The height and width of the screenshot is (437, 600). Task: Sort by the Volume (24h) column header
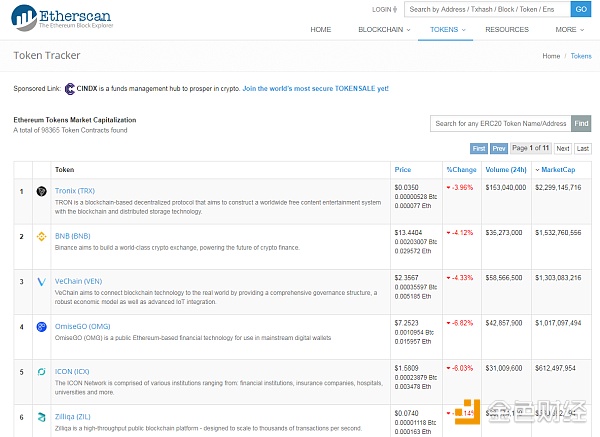tap(506, 170)
